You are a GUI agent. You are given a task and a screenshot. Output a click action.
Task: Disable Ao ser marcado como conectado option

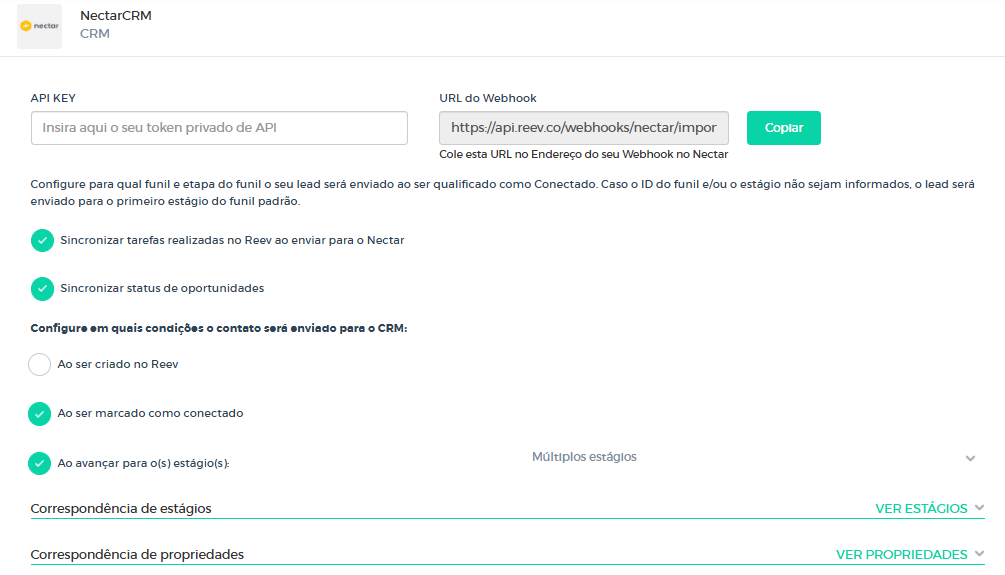click(x=39, y=413)
